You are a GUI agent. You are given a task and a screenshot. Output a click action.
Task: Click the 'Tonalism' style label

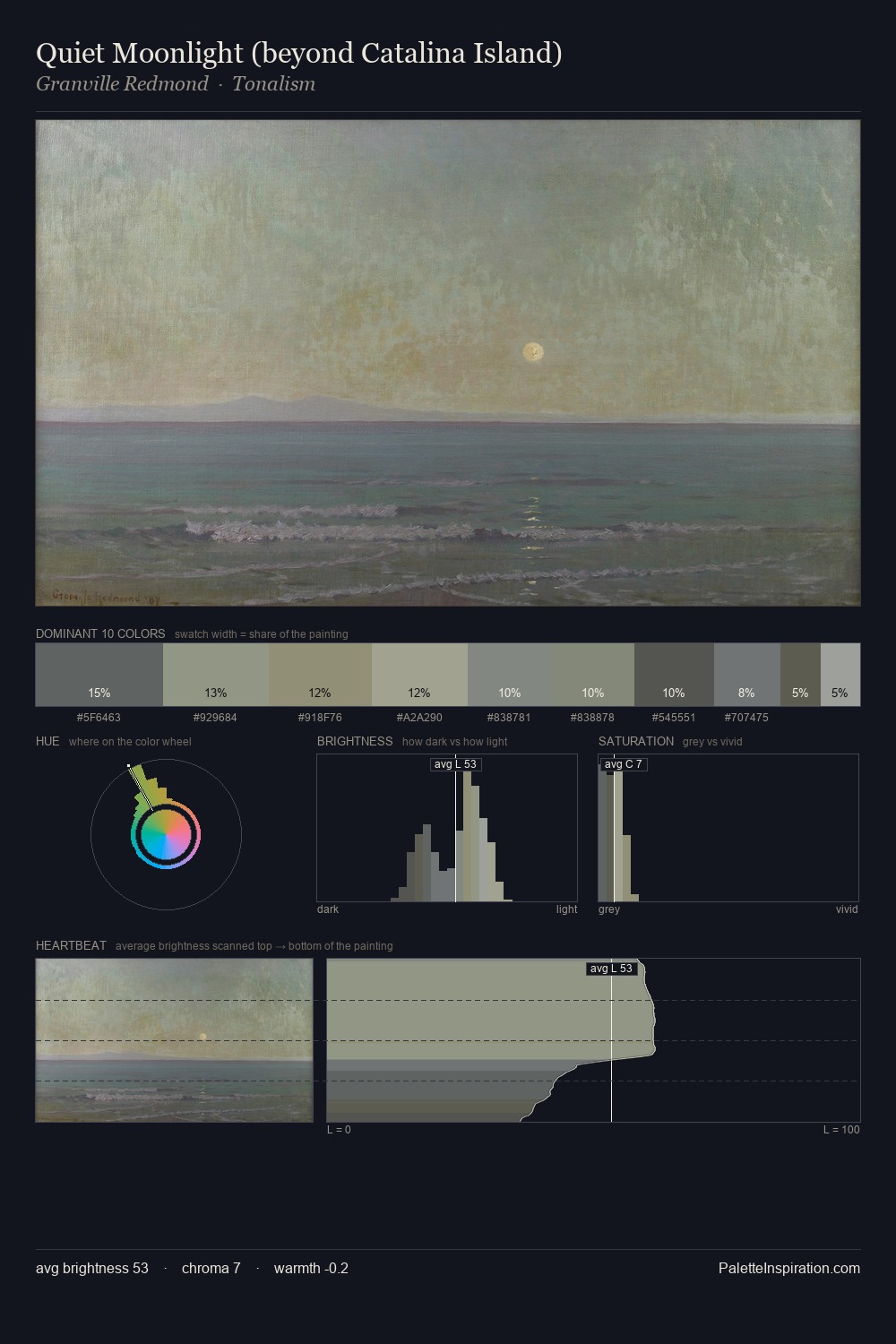[x=273, y=84]
